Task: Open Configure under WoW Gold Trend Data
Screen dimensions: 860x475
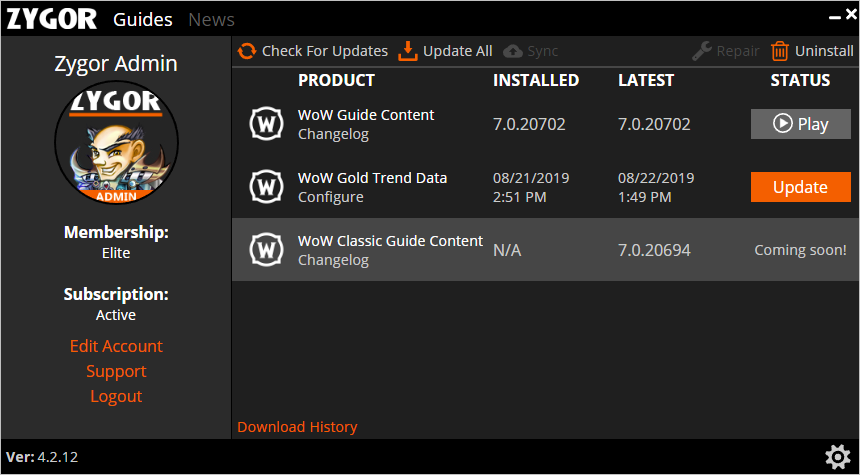Action: click(330, 197)
